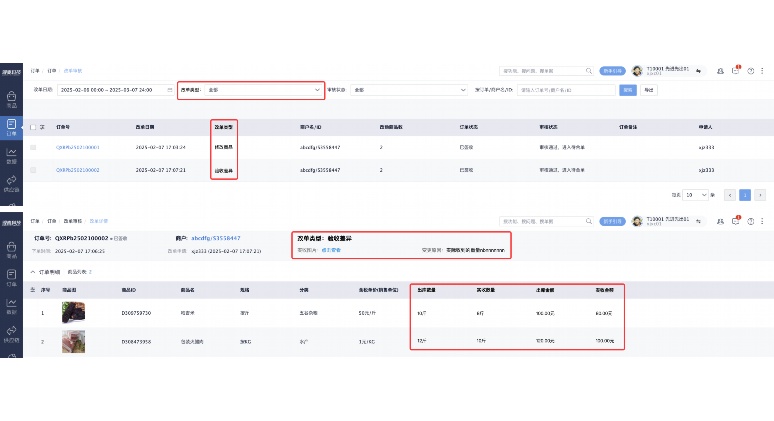This screenshot has width=774, height=421.
Task: Click calendar icon in change date range field
Action: pyautogui.click(x=169, y=90)
